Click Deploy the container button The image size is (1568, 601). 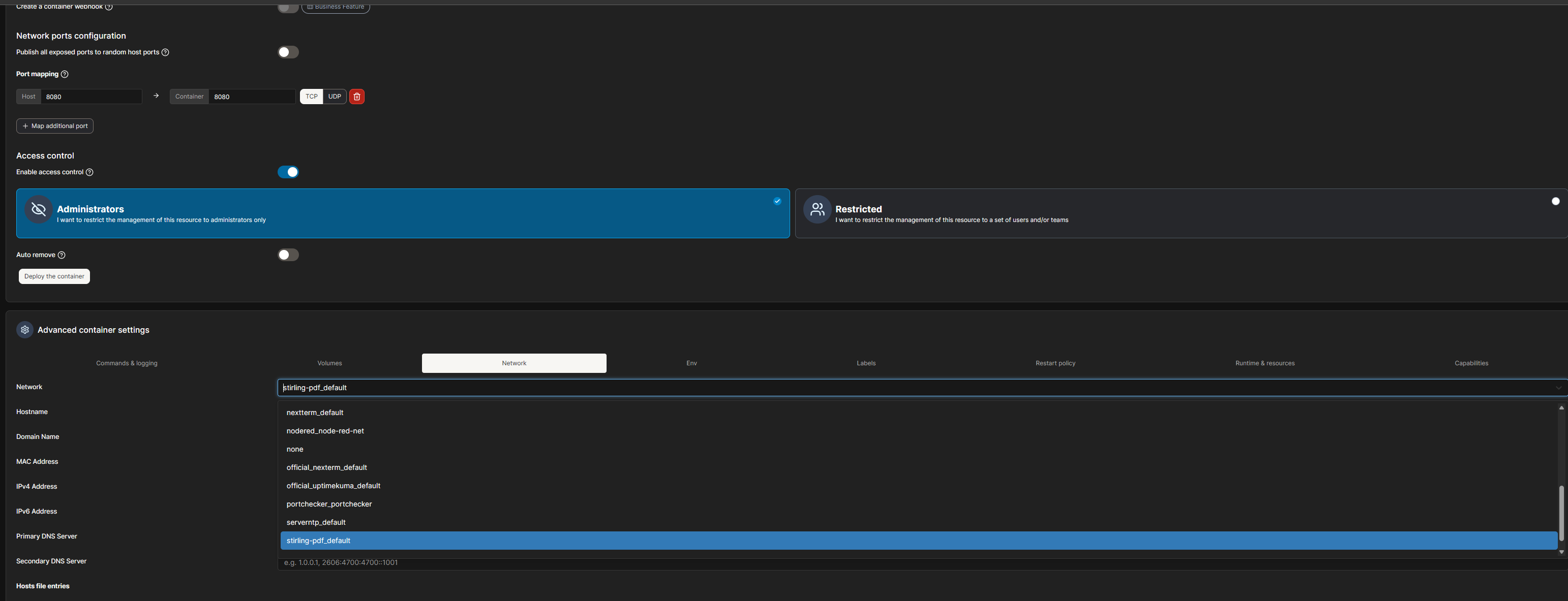(54, 276)
